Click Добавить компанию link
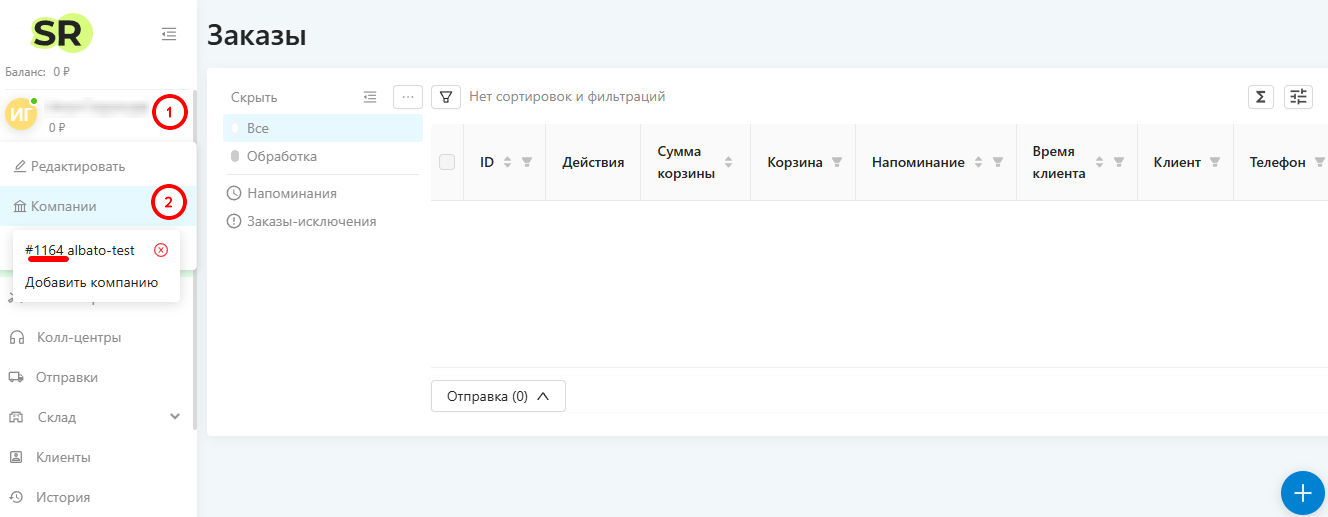The image size is (1328, 517). (92, 282)
